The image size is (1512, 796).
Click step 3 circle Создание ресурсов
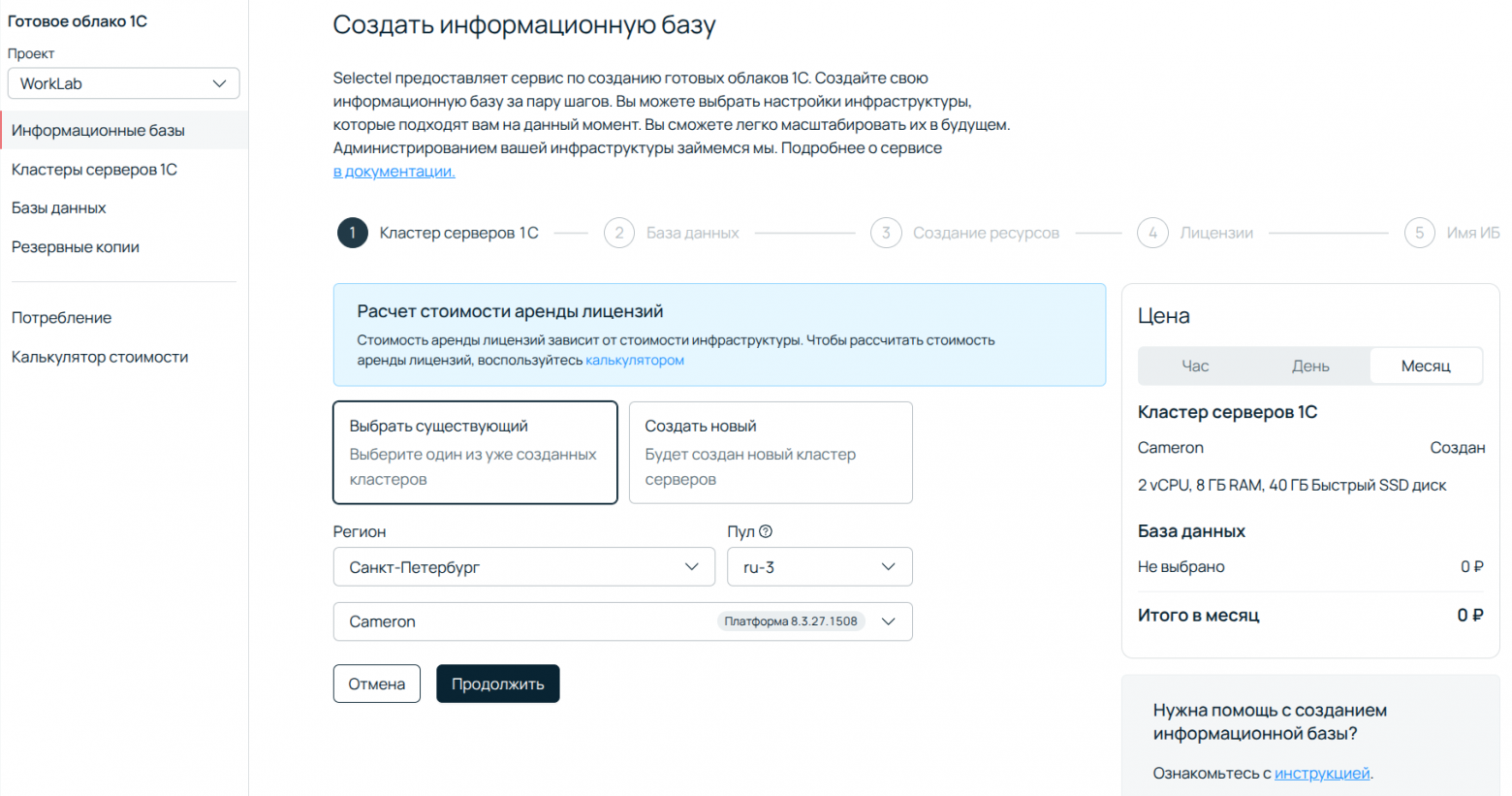[x=886, y=233]
